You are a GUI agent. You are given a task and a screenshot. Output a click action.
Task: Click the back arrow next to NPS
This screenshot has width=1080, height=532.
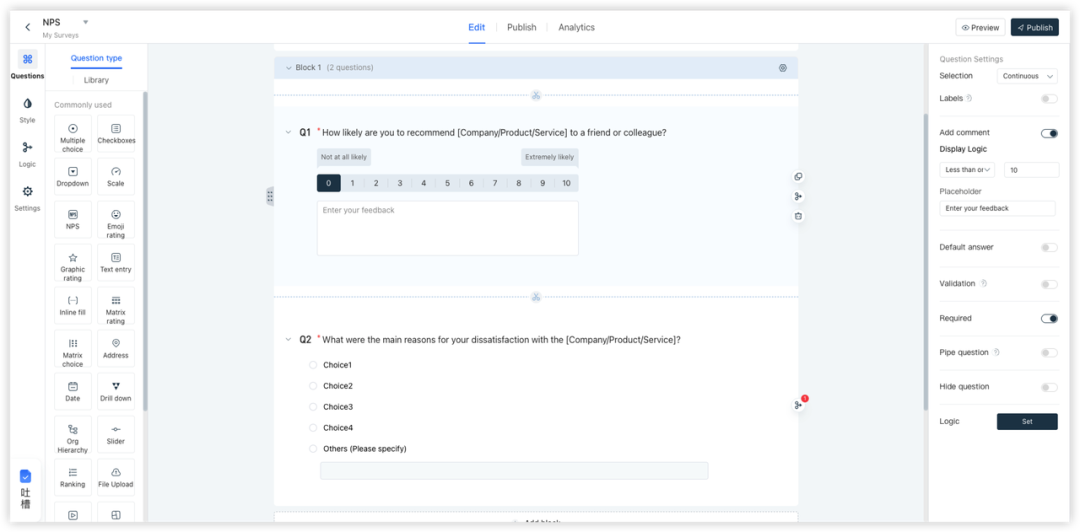coord(27,27)
